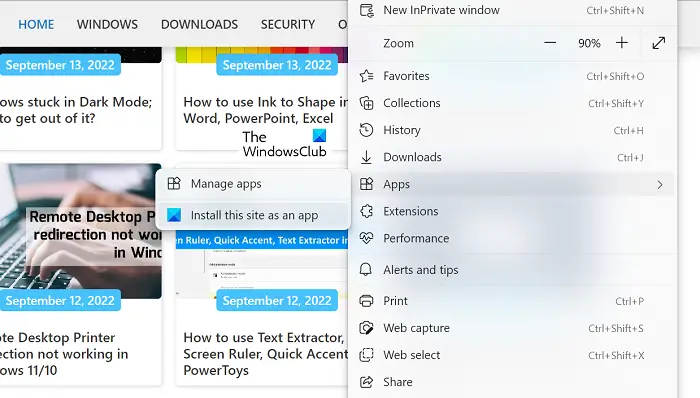
Task: Click the Manage apps icon in submenu
Action: 174,183
